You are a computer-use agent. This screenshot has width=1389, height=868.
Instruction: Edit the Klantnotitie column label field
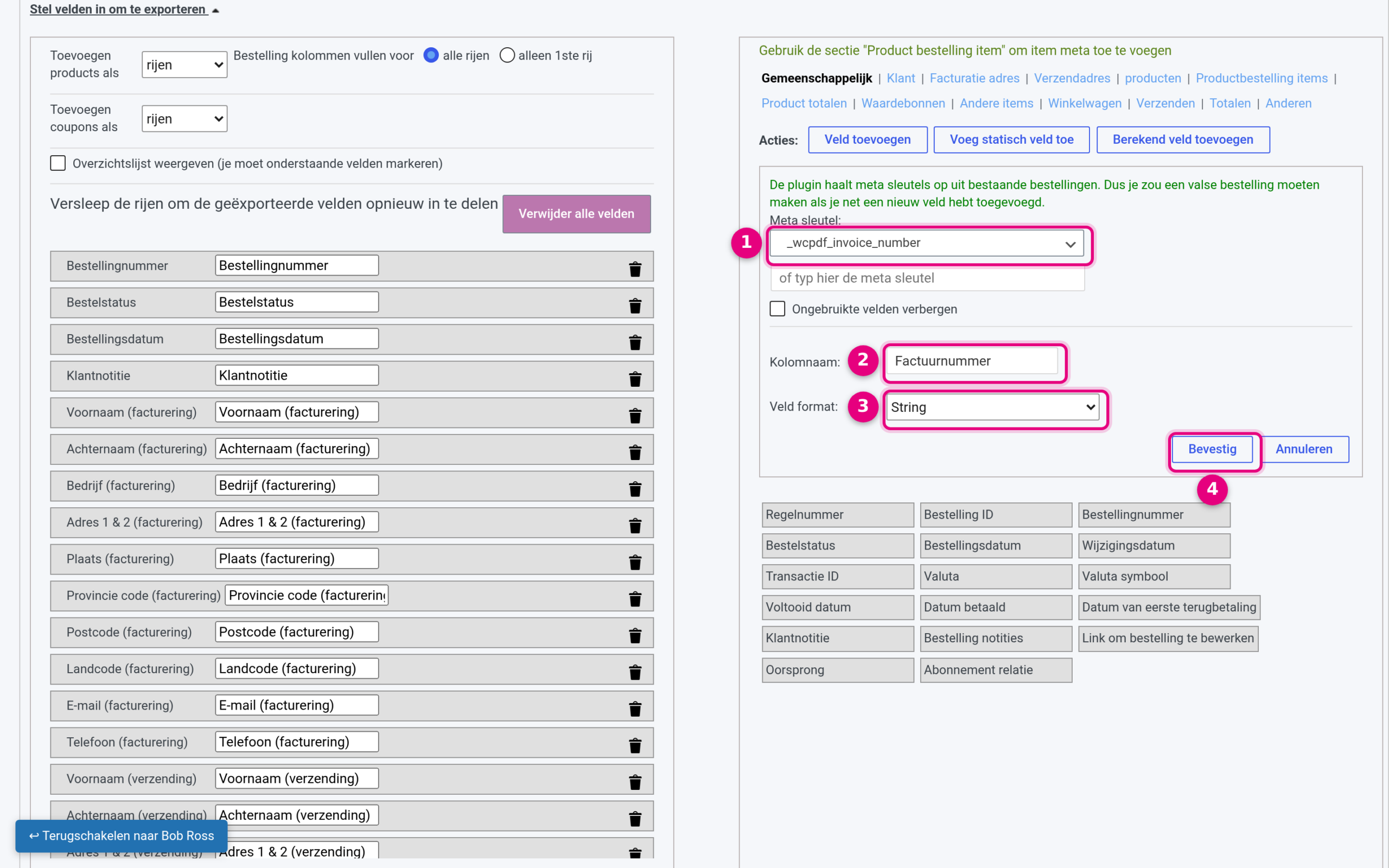(x=297, y=375)
